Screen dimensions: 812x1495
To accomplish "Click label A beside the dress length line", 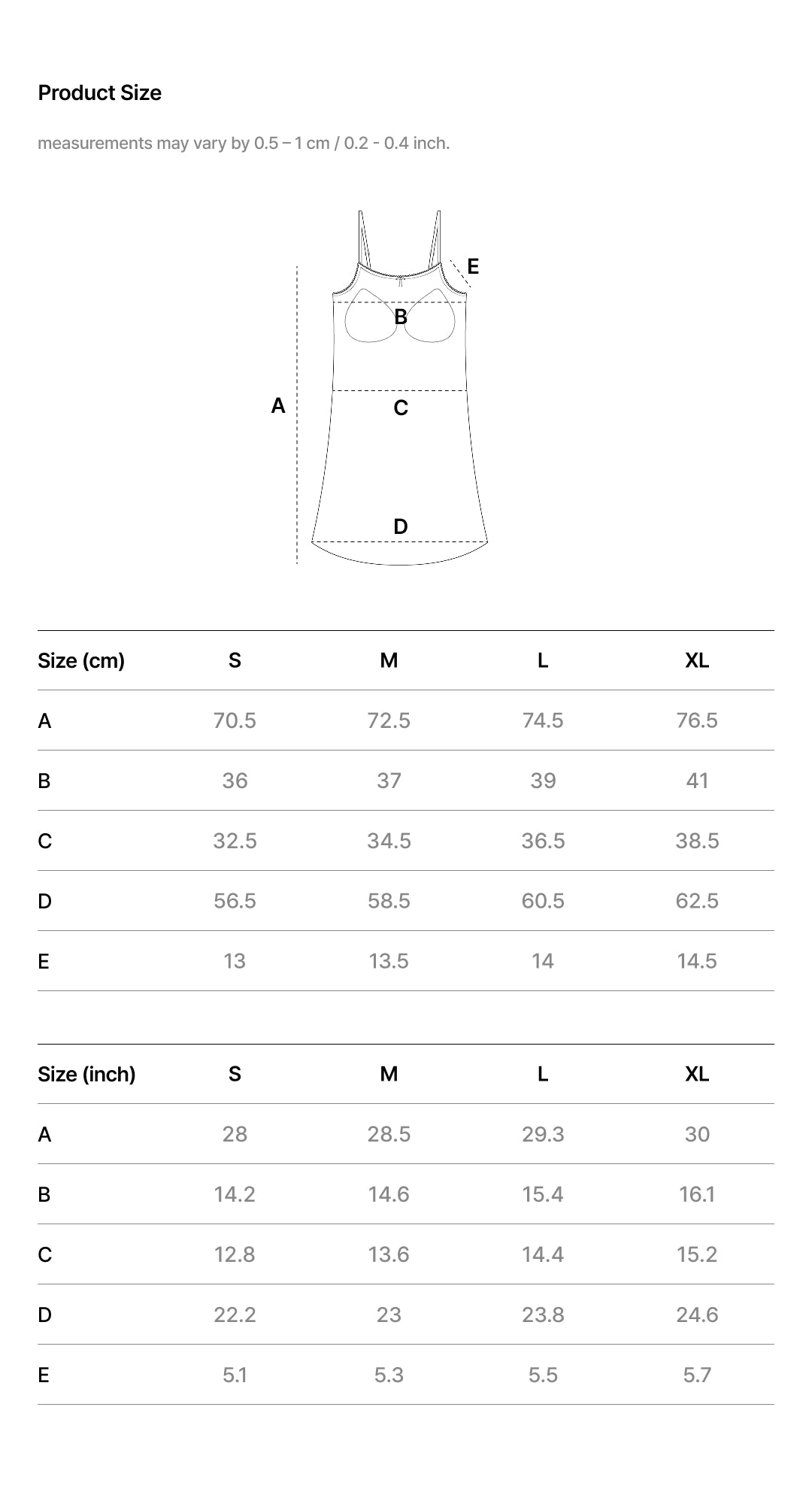I will click(x=278, y=406).
